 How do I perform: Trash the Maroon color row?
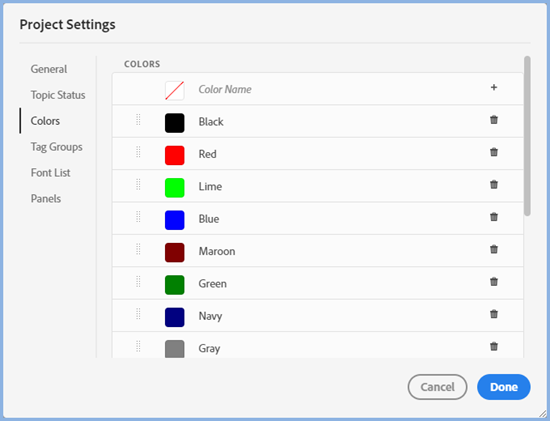point(494,249)
